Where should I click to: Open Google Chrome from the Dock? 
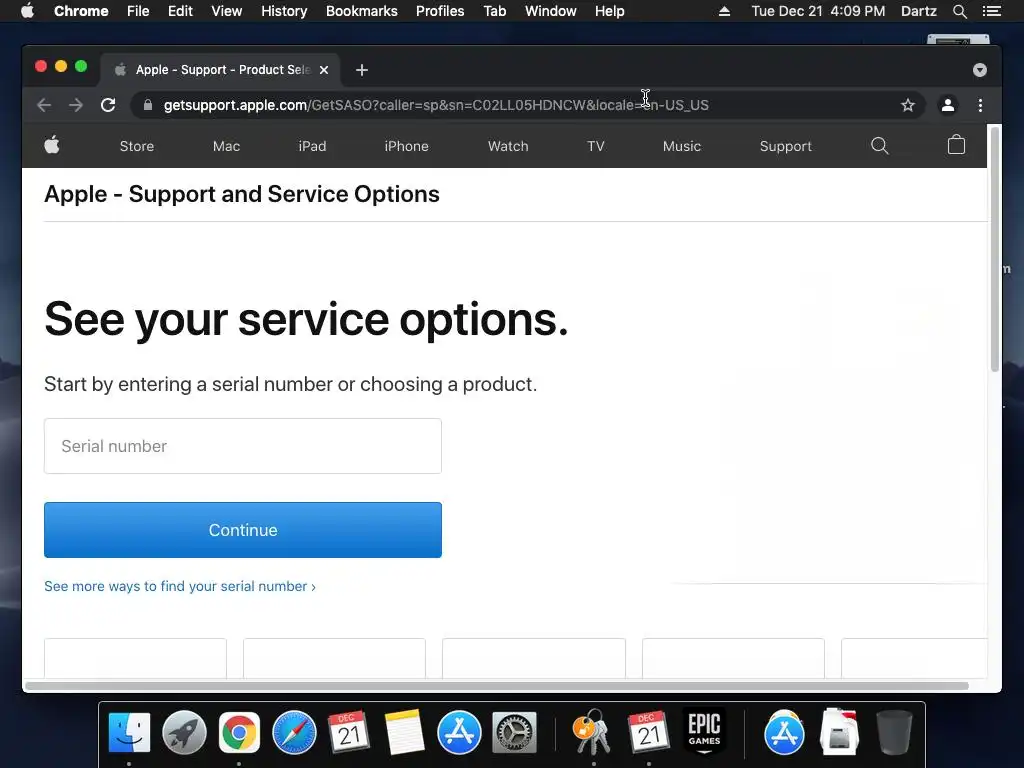click(239, 732)
